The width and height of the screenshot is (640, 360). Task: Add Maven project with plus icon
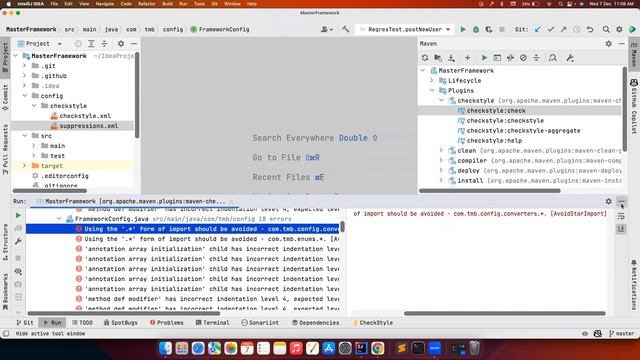[467, 58]
